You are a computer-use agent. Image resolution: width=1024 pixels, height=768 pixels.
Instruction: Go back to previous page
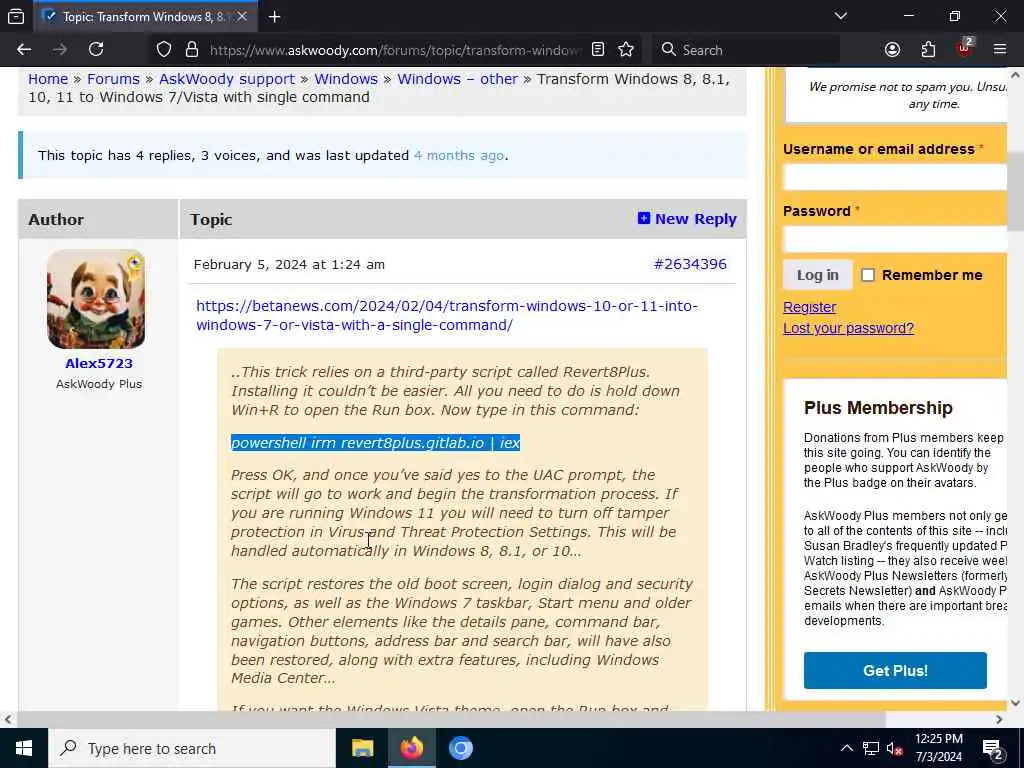[x=24, y=50]
